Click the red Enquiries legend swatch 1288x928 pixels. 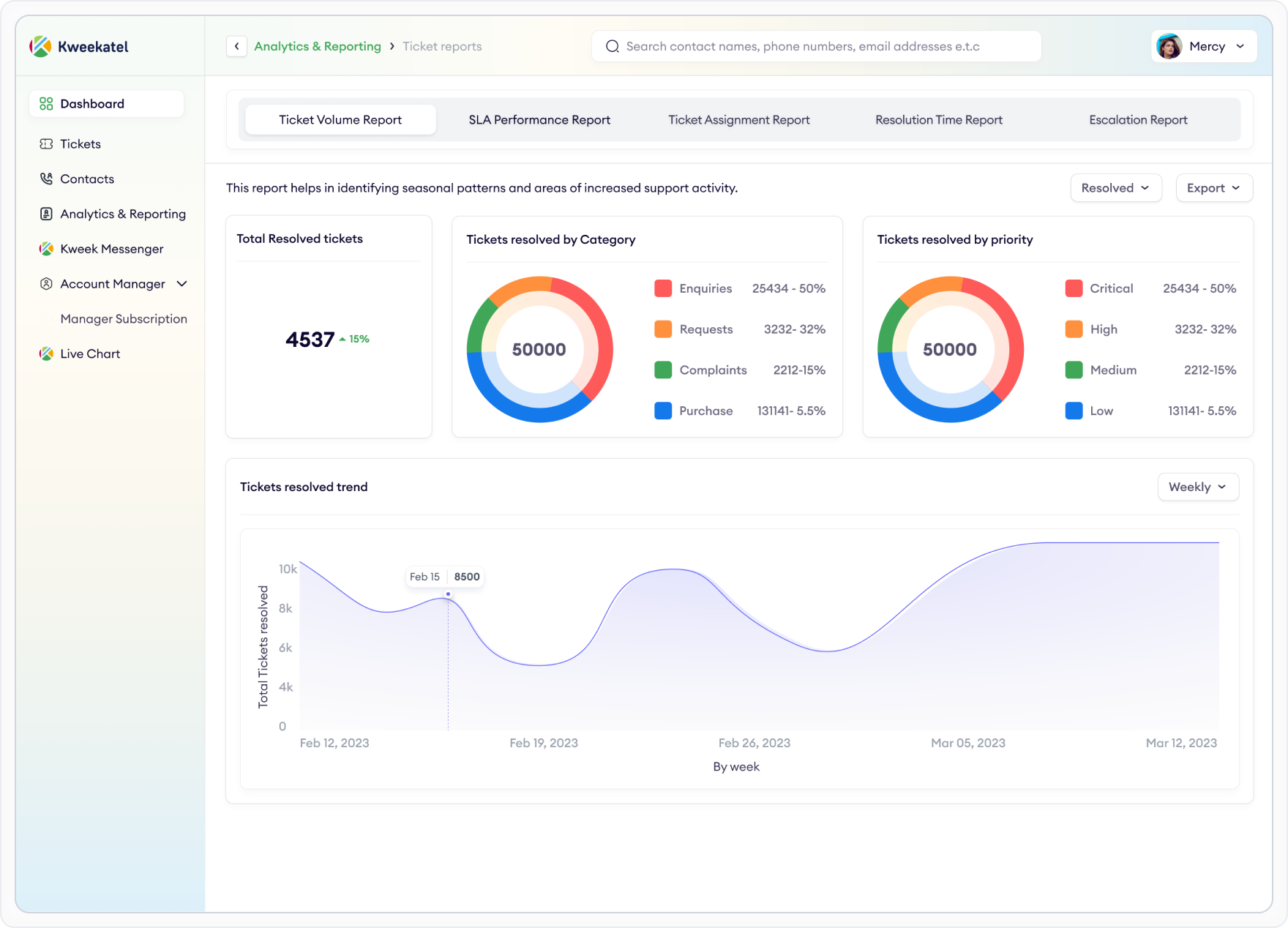[x=663, y=288]
